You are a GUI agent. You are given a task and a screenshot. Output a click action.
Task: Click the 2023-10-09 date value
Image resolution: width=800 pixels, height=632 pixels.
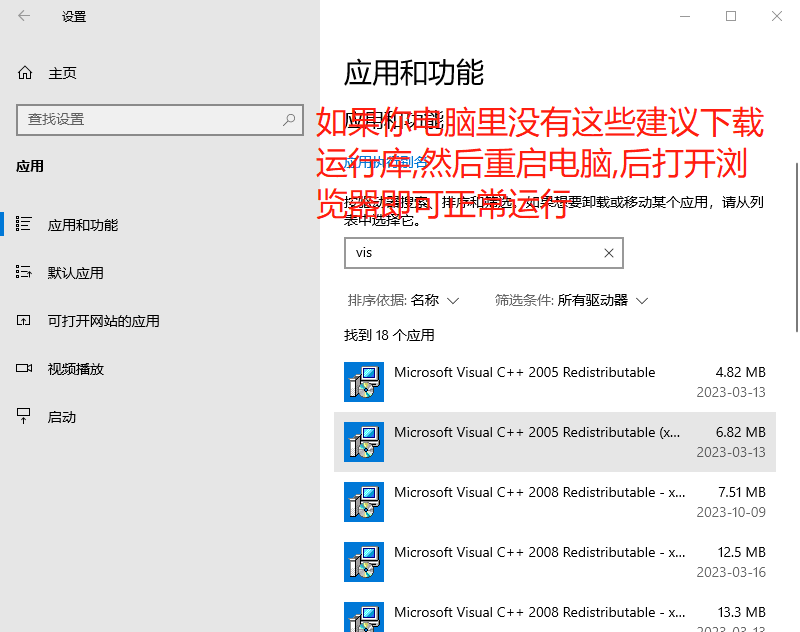point(731,512)
